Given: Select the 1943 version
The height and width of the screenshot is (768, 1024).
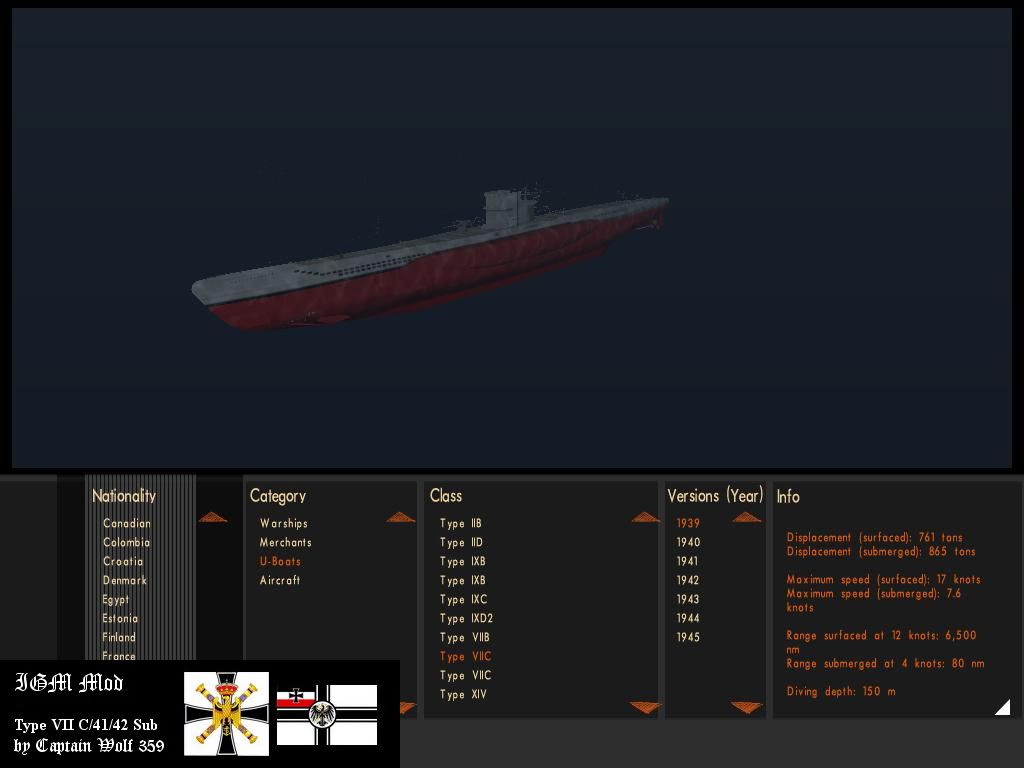Looking at the screenshot, I should pyautogui.click(x=688, y=599).
